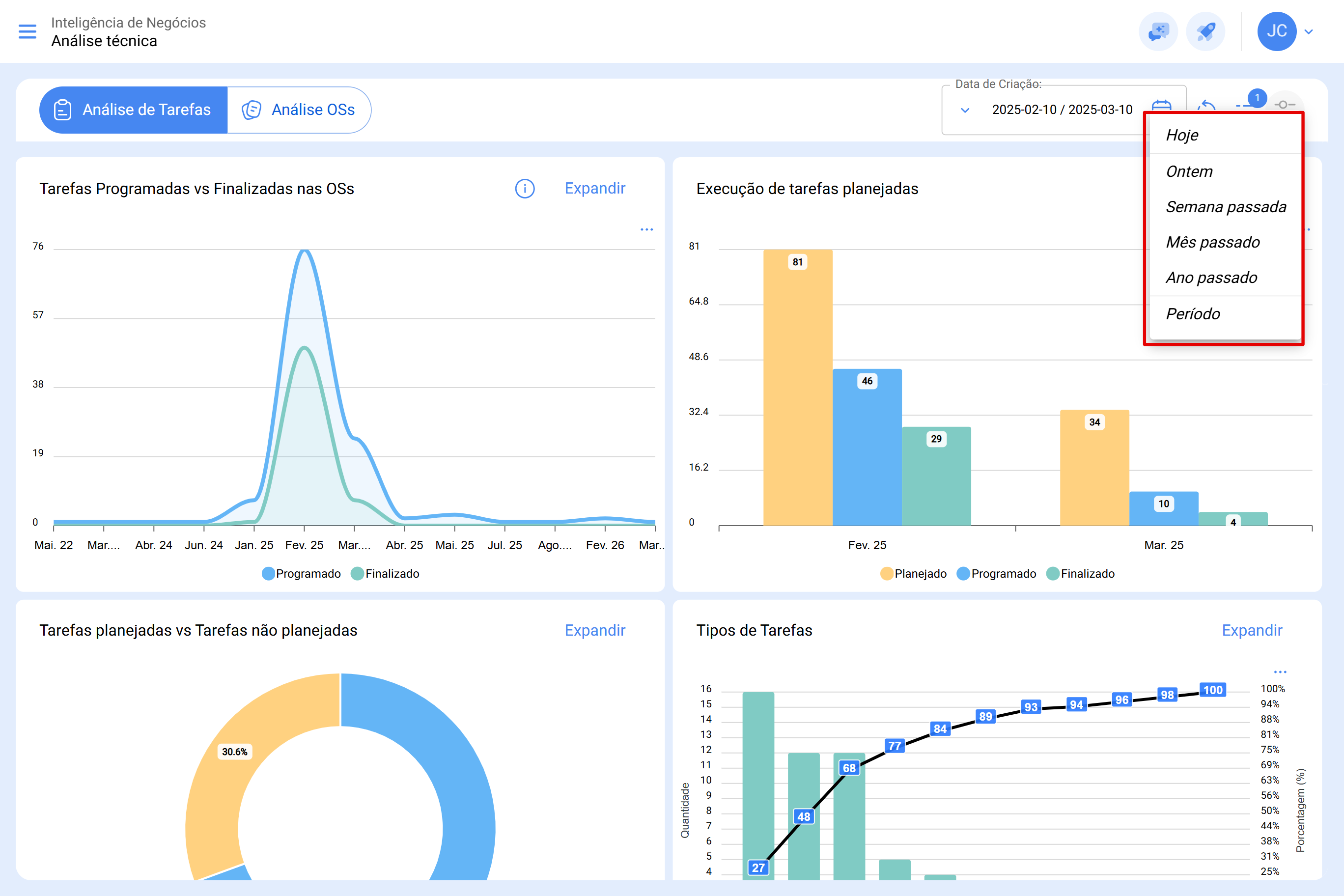Choose Ano passado option
The image size is (1344, 896).
click(x=1224, y=278)
